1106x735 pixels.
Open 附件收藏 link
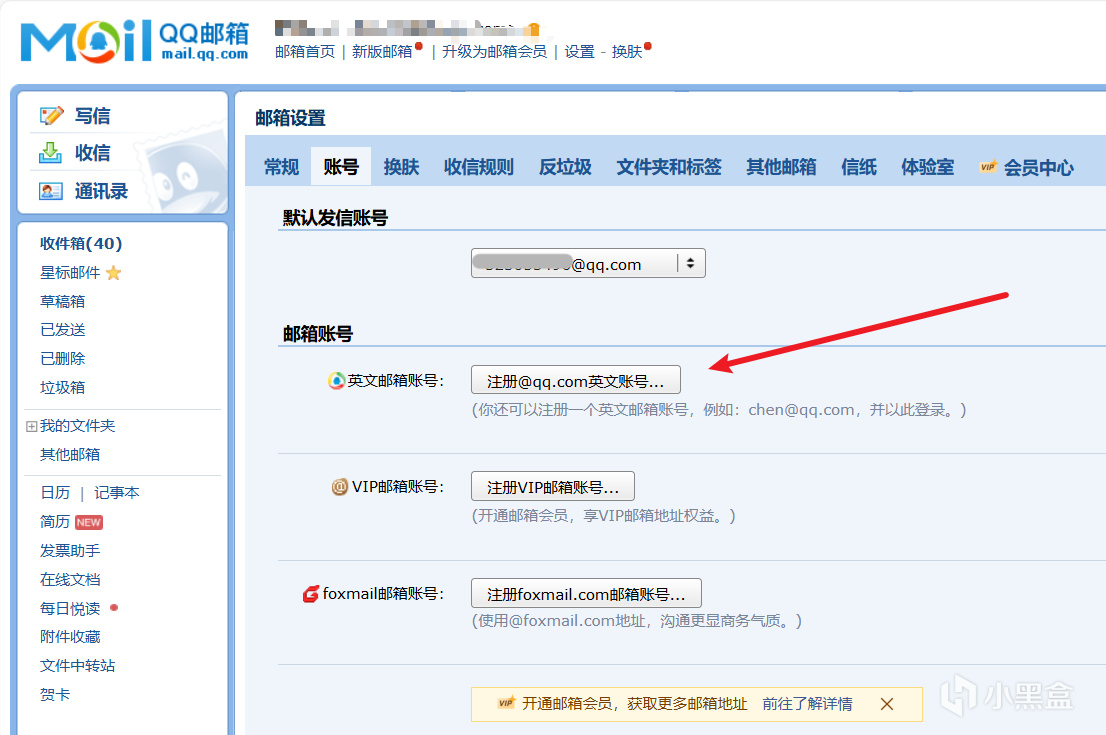(70, 637)
